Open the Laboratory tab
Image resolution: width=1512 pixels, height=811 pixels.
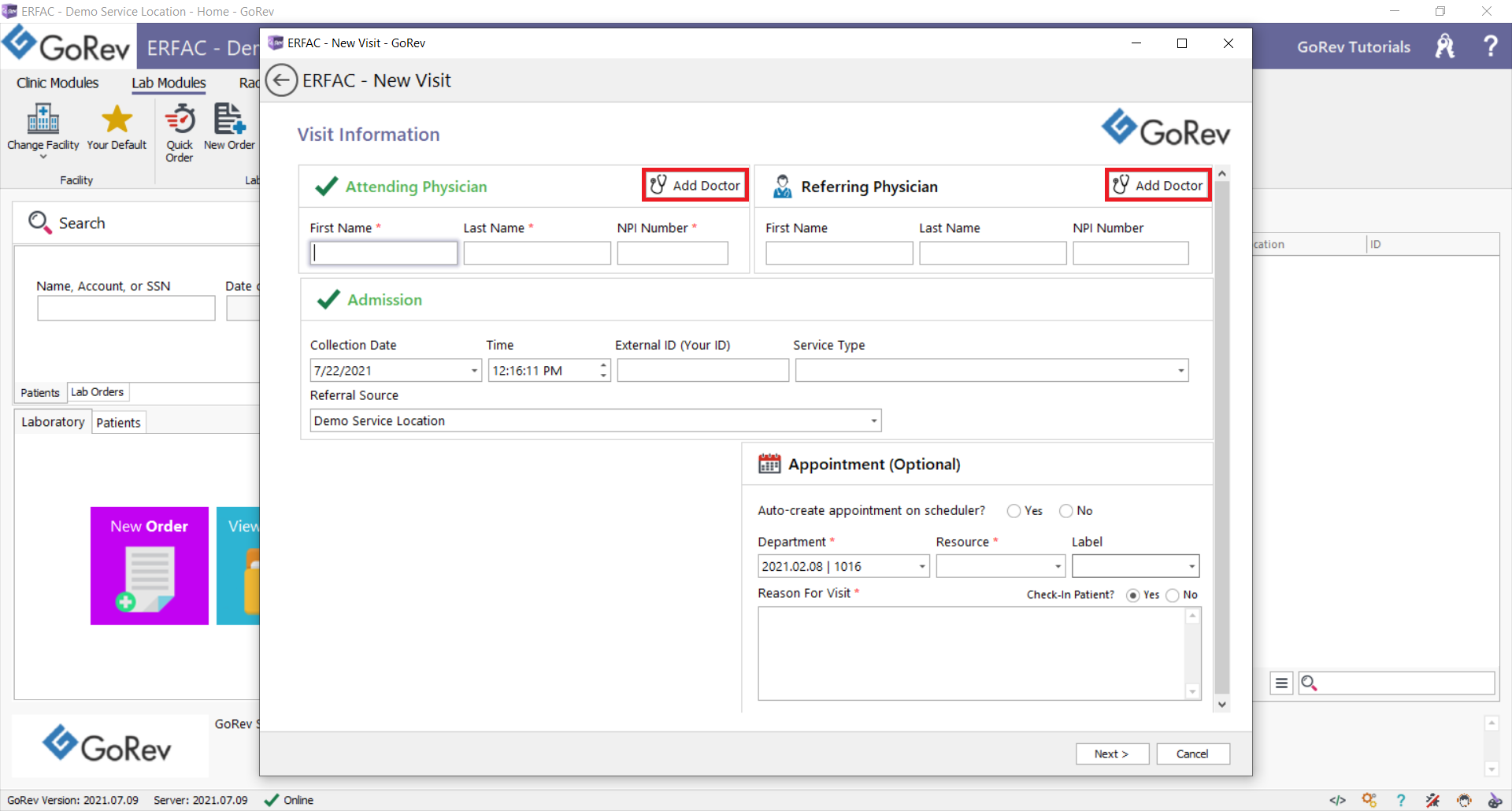(x=53, y=422)
